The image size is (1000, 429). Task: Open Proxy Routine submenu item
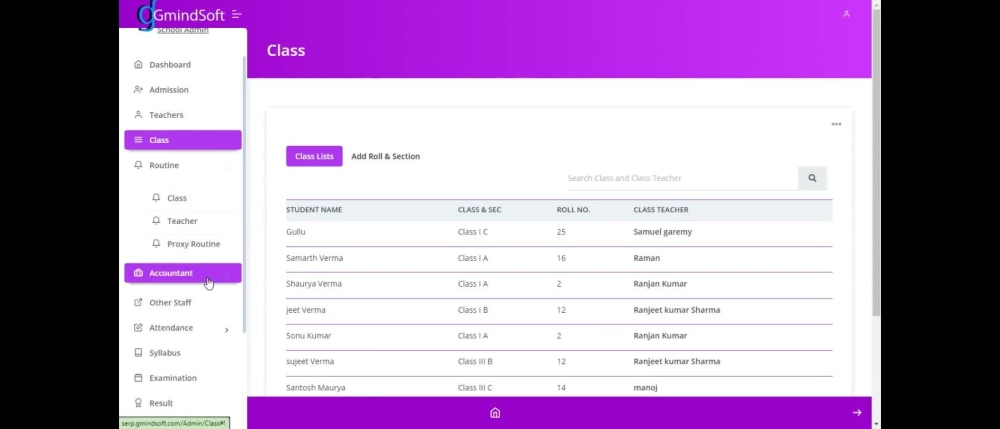coord(193,244)
